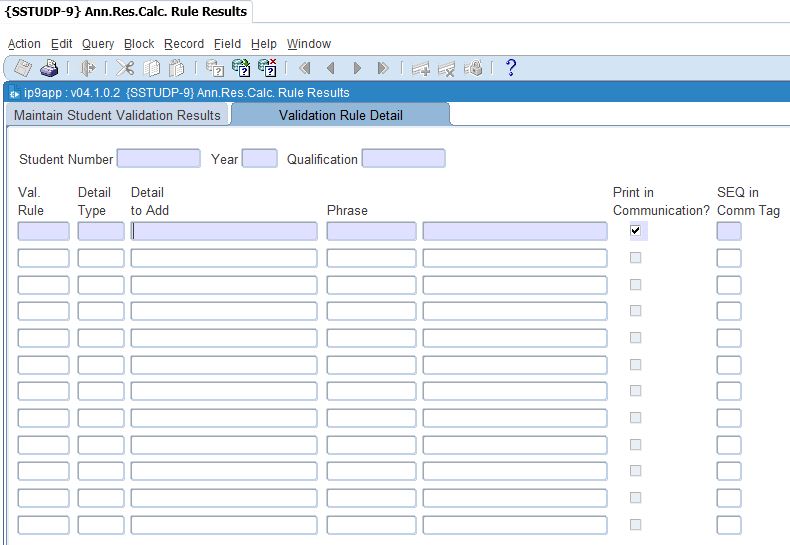Uncheck Print in Communication in first row
This screenshot has height=545, width=790.
(x=635, y=231)
